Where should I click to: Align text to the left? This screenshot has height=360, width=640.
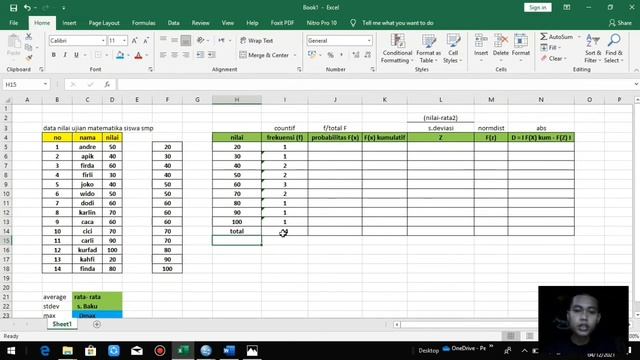(x=163, y=55)
